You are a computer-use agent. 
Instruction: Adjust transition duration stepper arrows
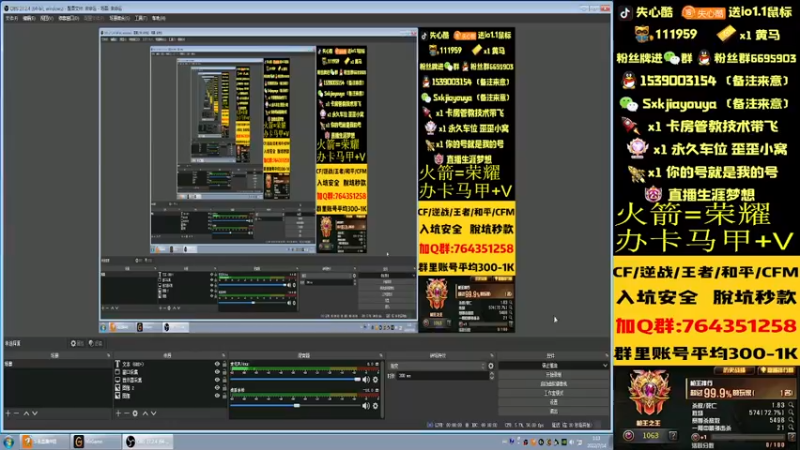491,376
